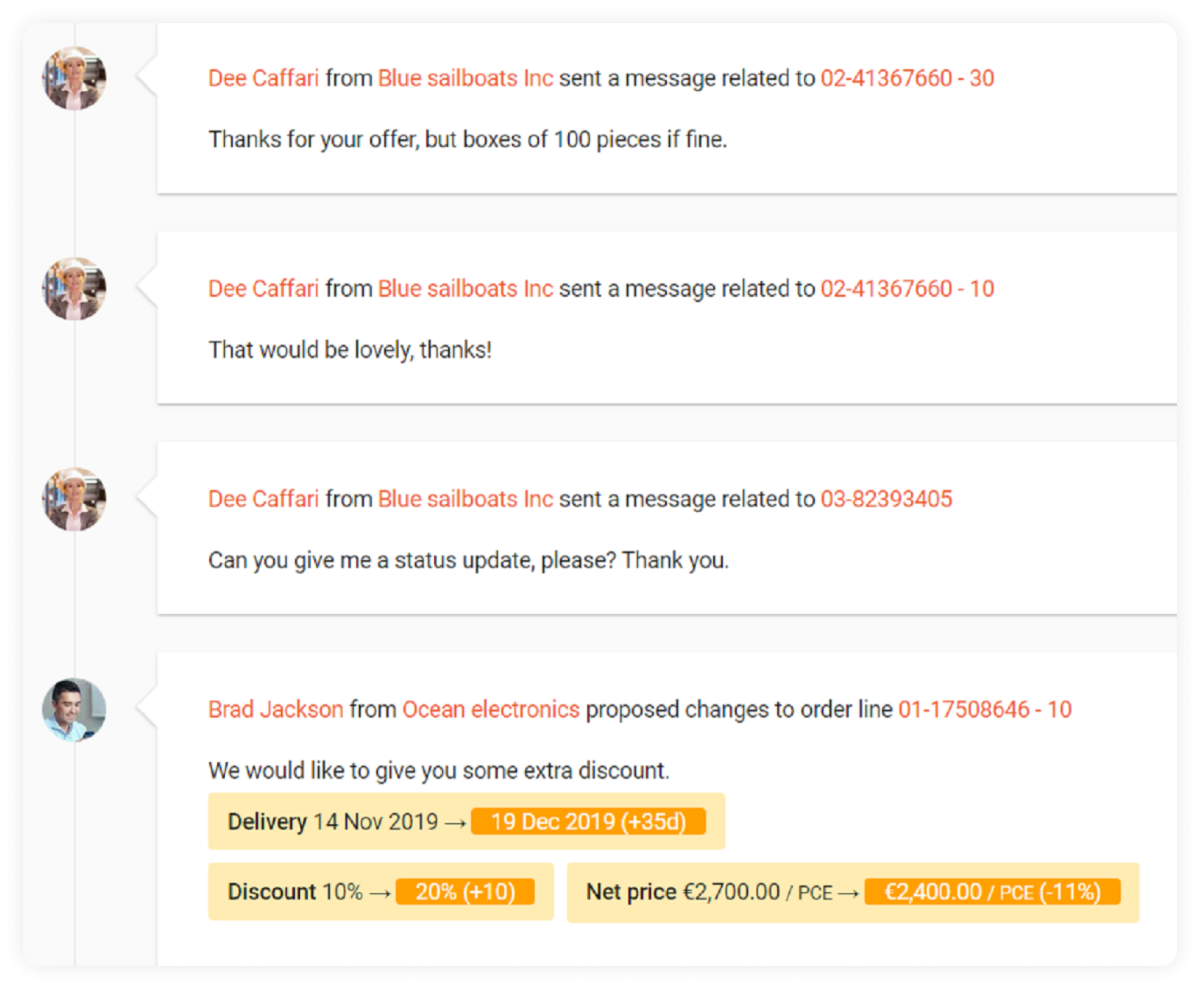Click Dee Caffari's avatar beside the status update request
The image size is (1200, 989).
(x=74, y=499)
